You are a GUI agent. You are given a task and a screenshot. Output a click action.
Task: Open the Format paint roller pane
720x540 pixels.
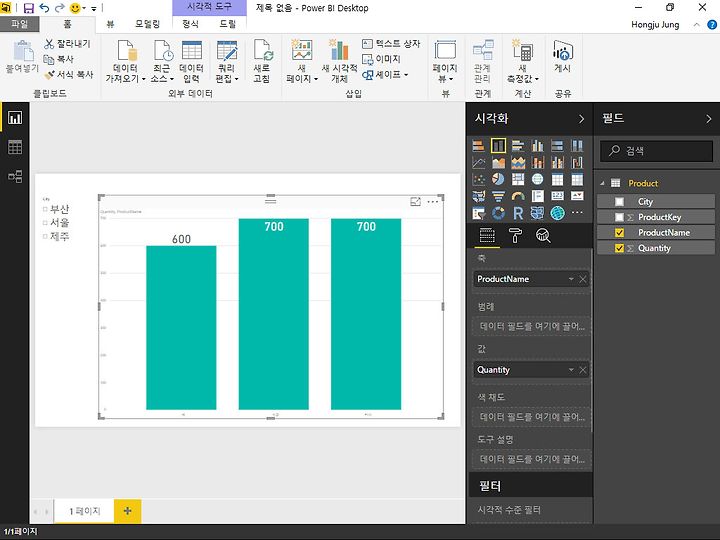(x=515, y=236)
